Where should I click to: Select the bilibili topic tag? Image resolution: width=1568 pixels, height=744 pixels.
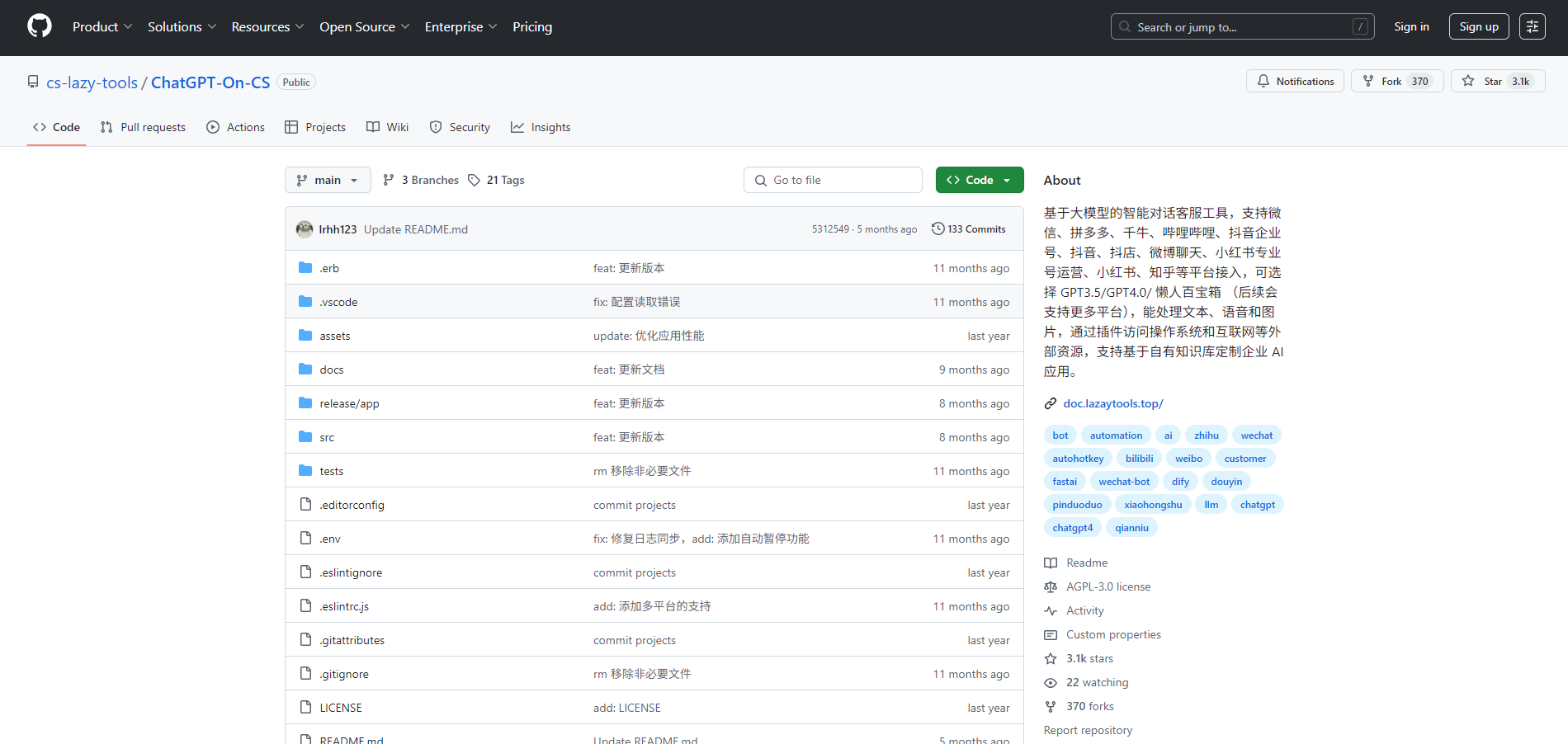(1139, 459)
